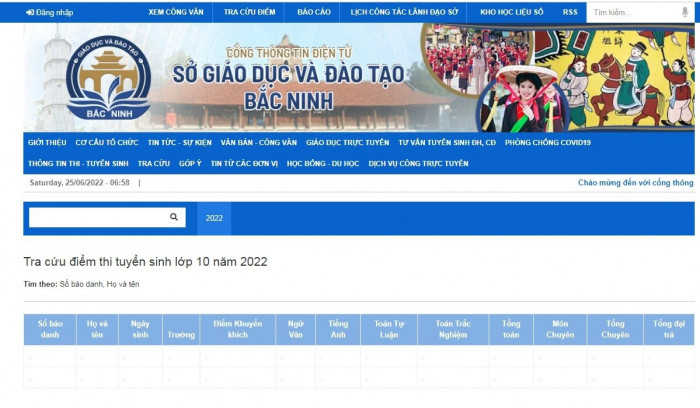
Task: Focus the exam score search input field
Action: (x=97, y=217)
